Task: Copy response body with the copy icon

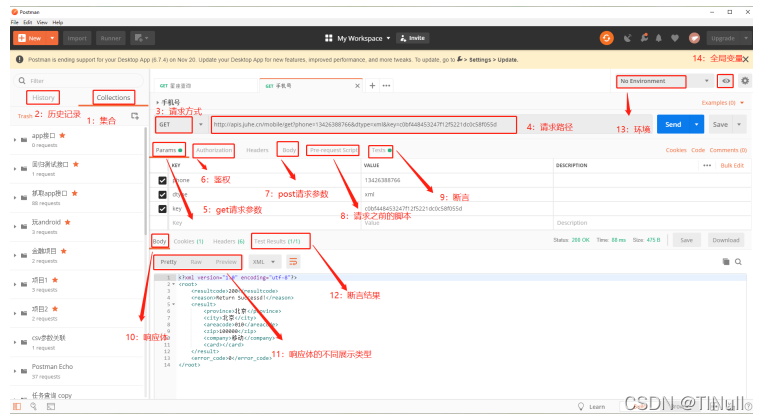Action: coord(726,262)
